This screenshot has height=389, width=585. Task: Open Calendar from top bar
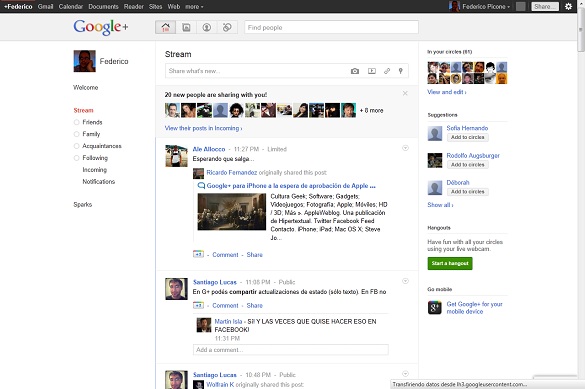(x=71, y=6)
